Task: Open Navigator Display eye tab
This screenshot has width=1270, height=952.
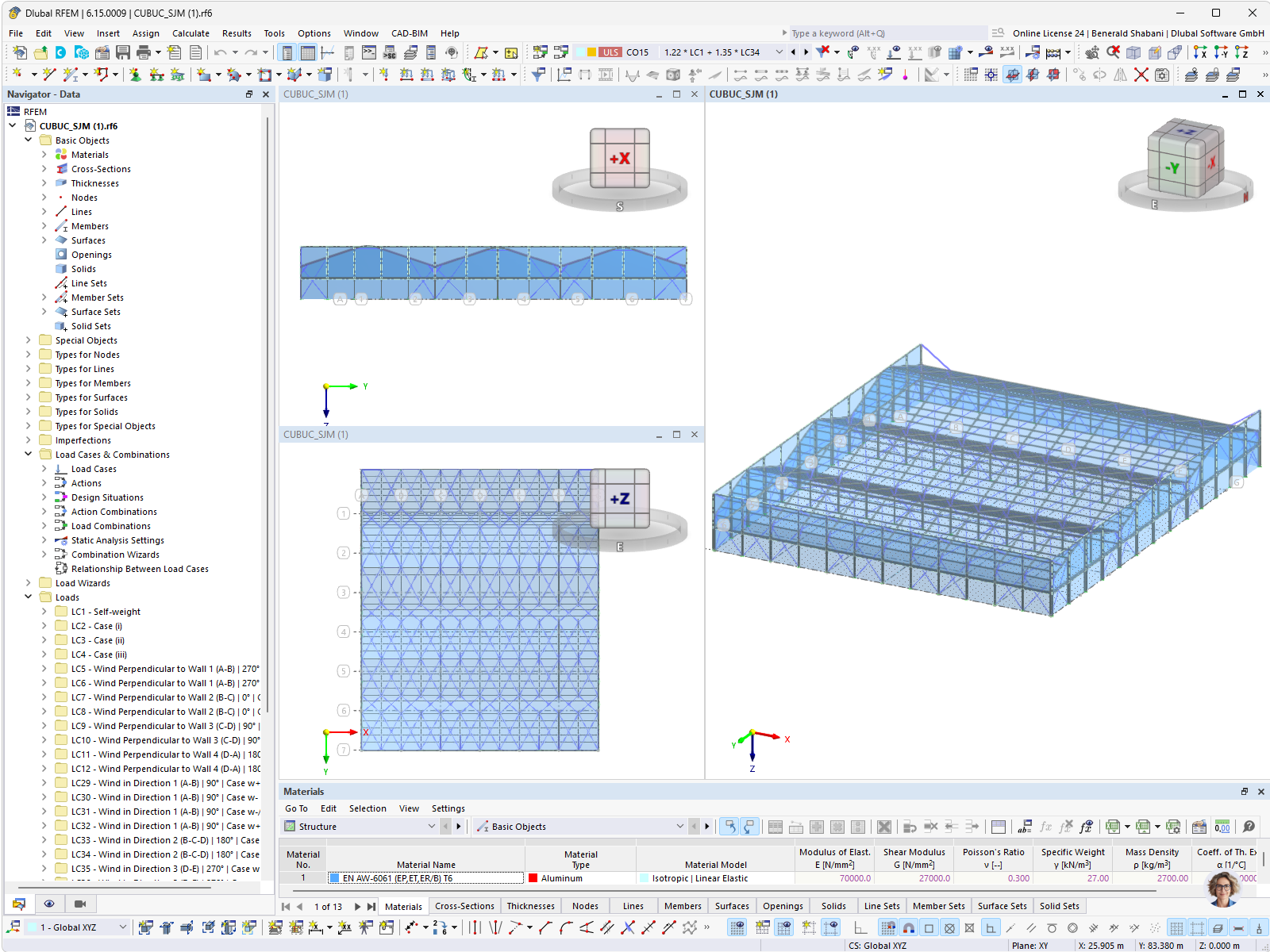Action: (49, 904)
